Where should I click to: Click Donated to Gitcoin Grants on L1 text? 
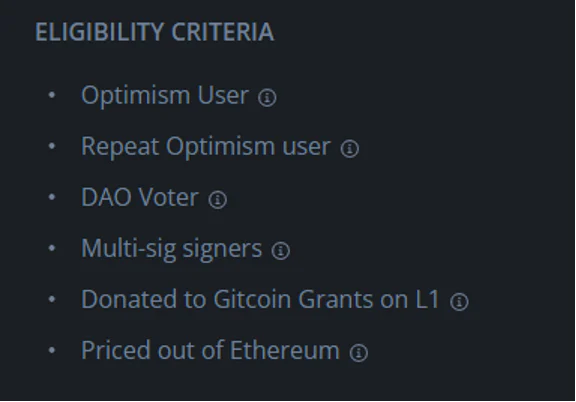point(260,299)
